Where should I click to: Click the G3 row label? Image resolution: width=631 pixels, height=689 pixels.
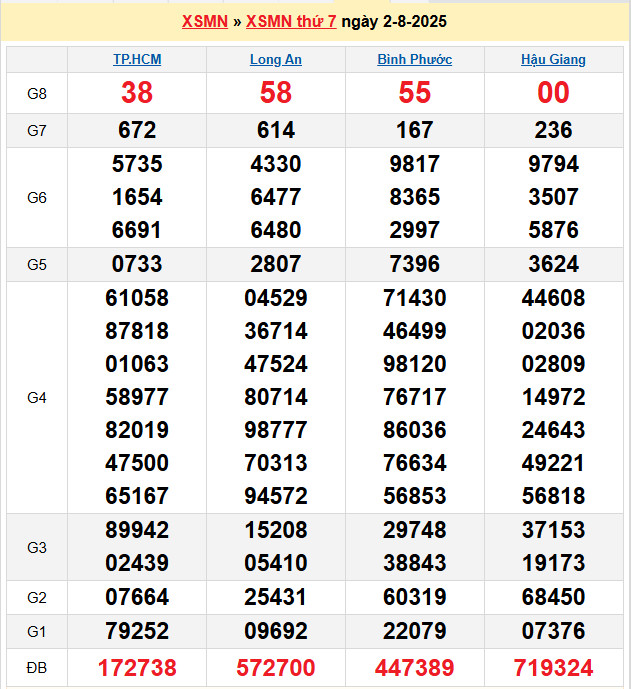tap(37, 548)
